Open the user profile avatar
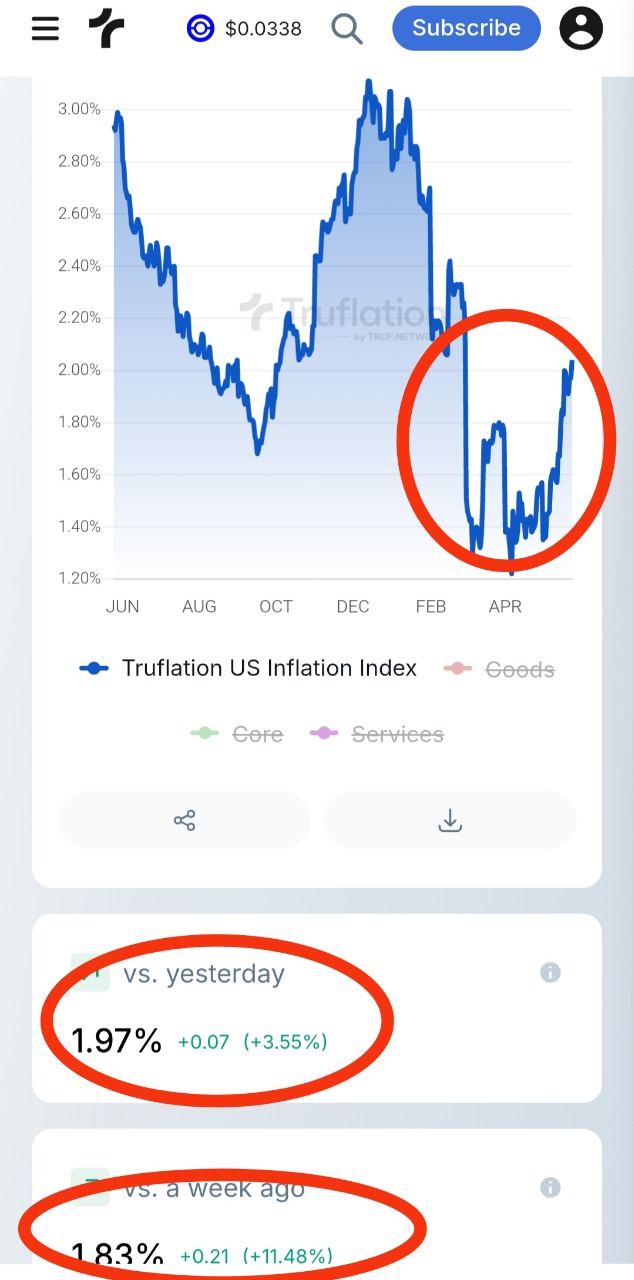Image resolution: width=634 pixels, height=1280 pixels. pos(581,28)
